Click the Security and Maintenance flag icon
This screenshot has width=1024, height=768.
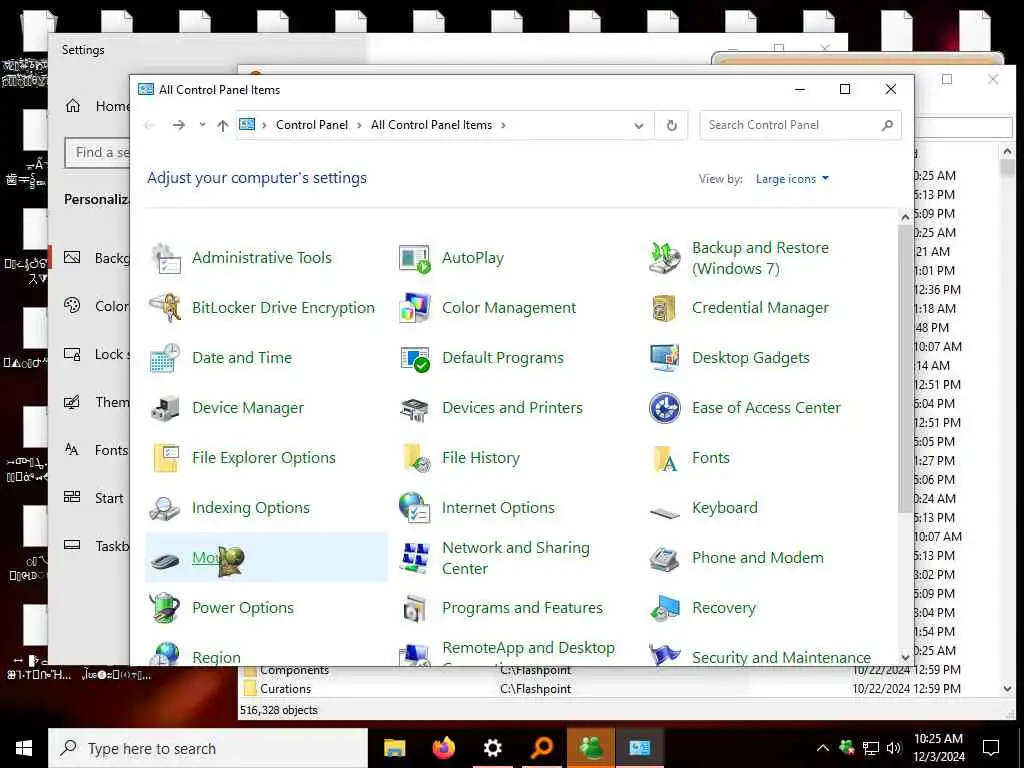665,654
